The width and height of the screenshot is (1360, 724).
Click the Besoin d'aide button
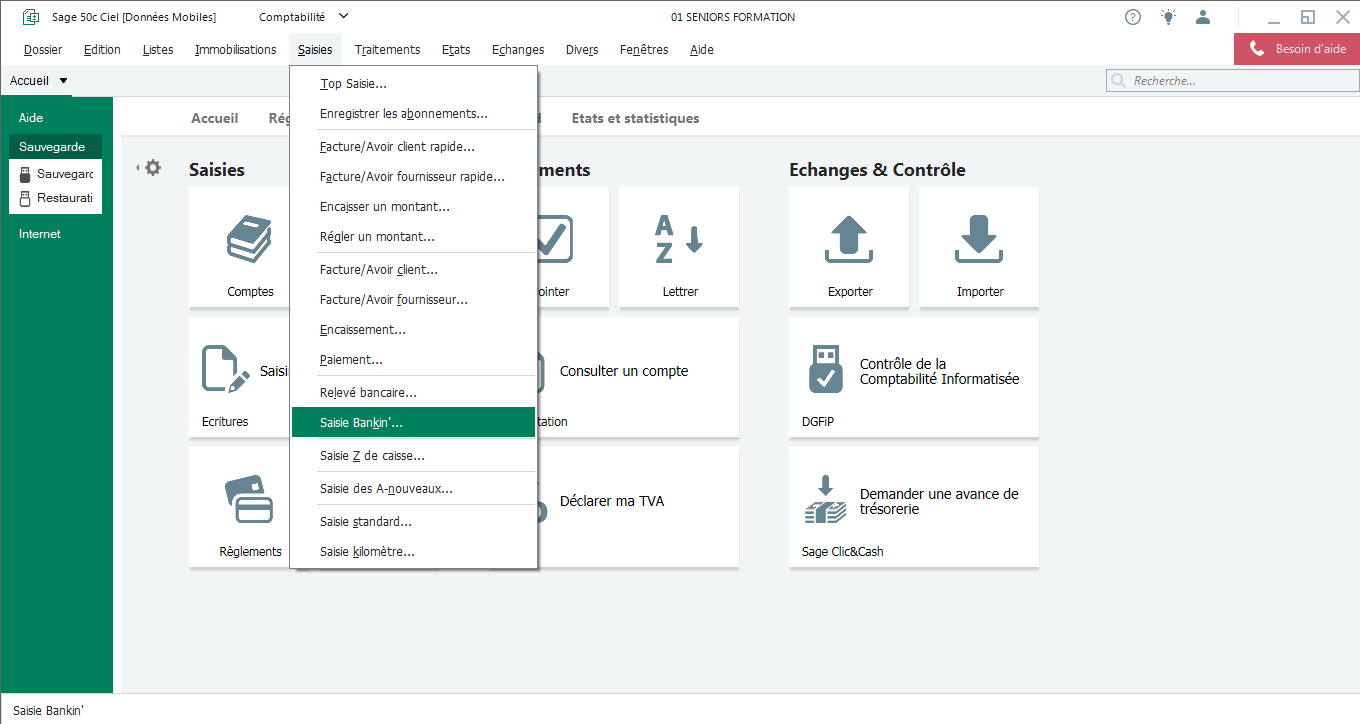[x=1297, y=49]
